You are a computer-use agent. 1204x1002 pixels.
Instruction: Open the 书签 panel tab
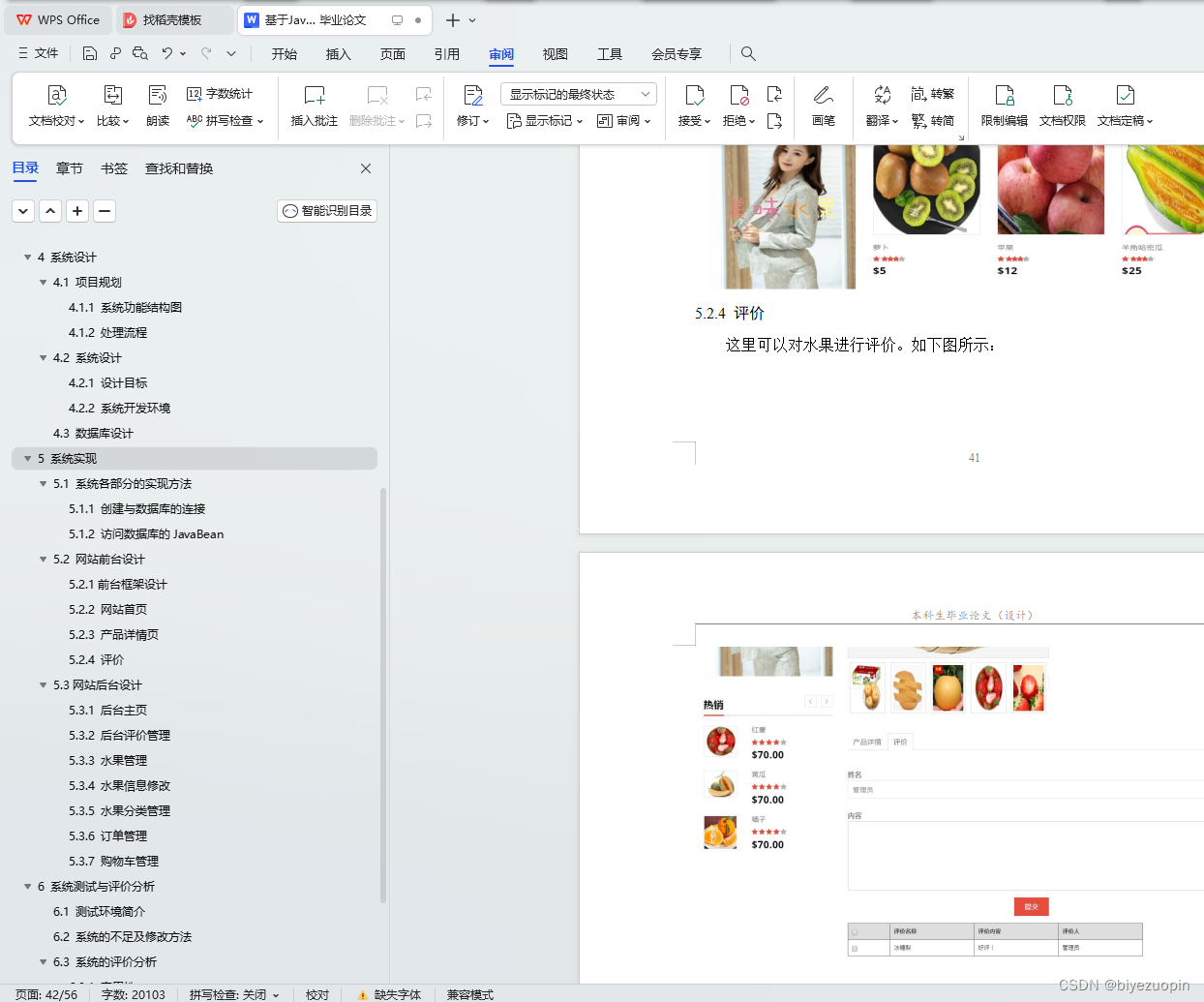pos(113,167)
